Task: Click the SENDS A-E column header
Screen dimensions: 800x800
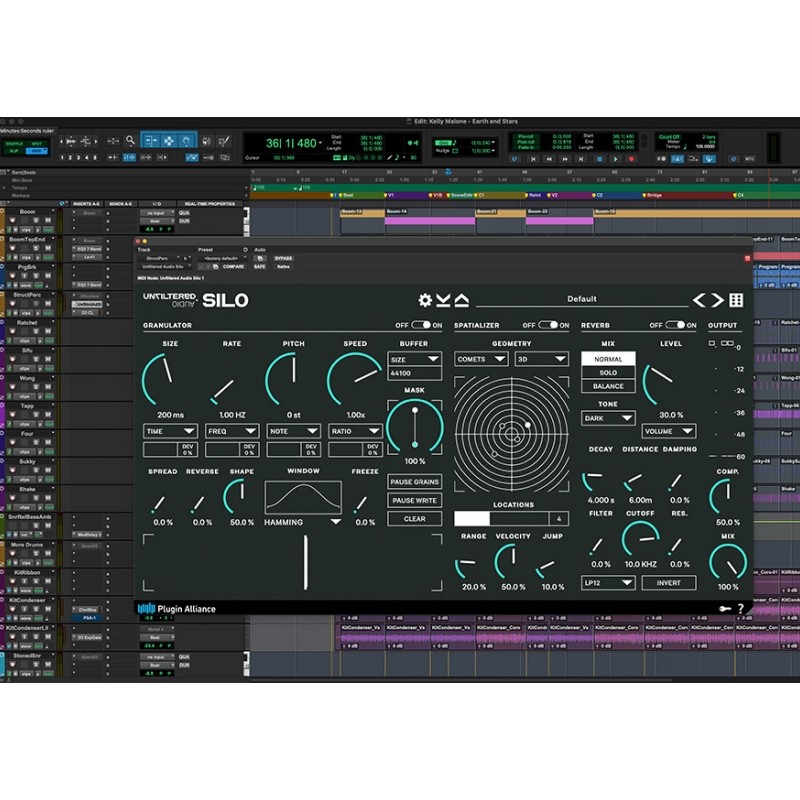Action: pos(120,204)
